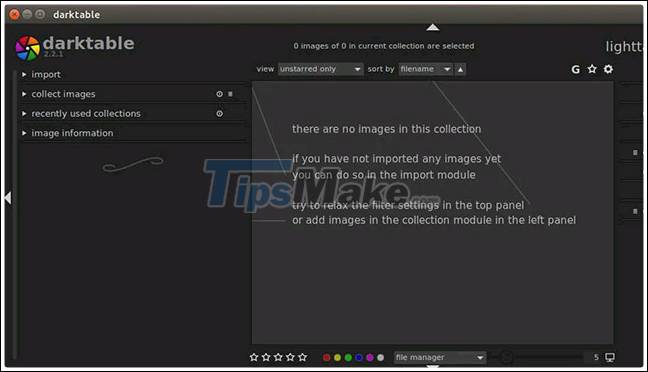Collapse the top panel arrow
This screenshot has height=372, width=648.
[x=433, y=27]
